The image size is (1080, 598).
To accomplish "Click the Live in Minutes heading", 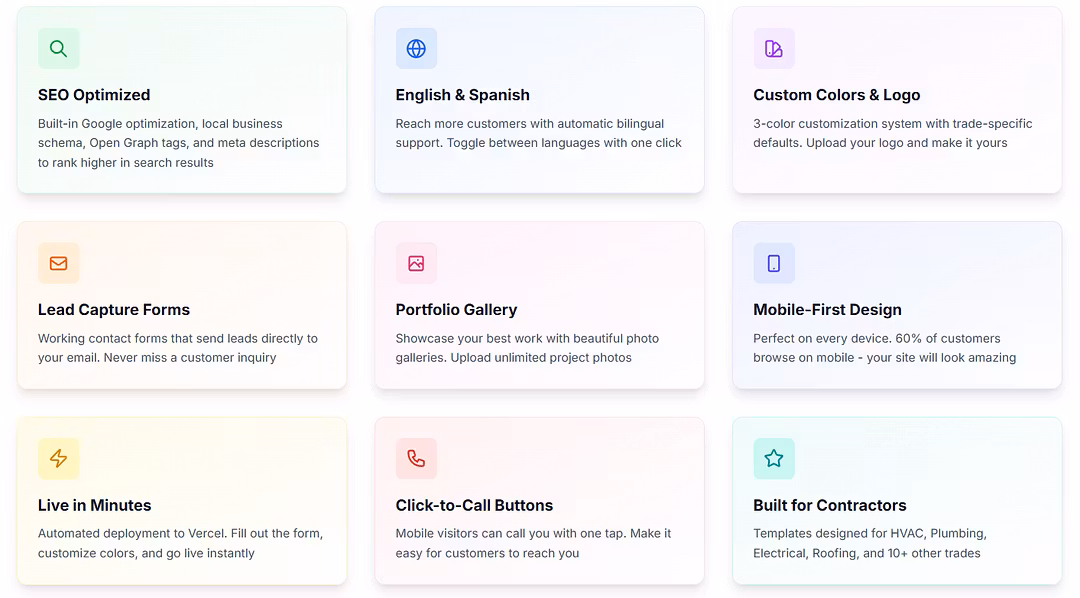I will 95,505.
